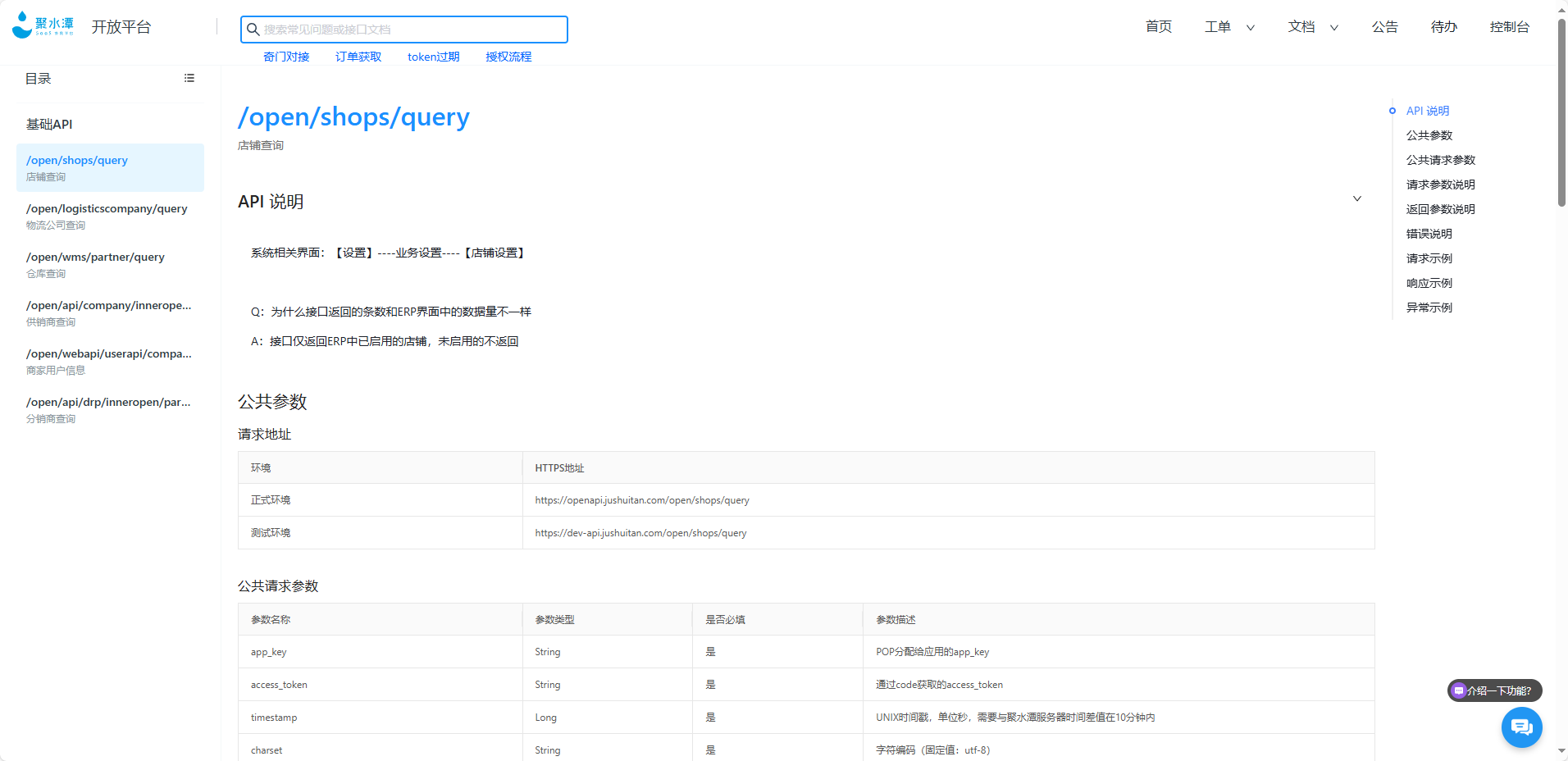
Task: Open the chat support bubble icon
Action: (x=1521, y=727)
